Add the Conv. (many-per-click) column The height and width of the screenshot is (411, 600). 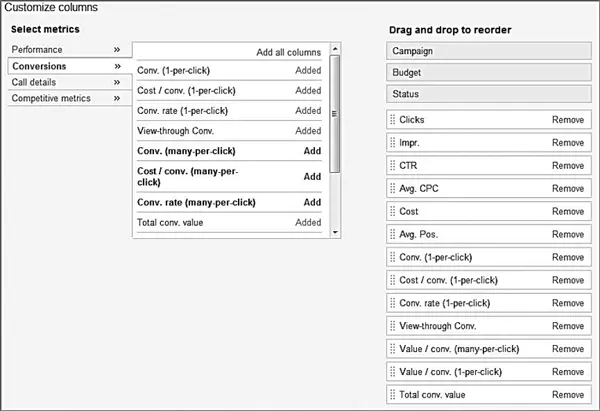pos(312,151)
